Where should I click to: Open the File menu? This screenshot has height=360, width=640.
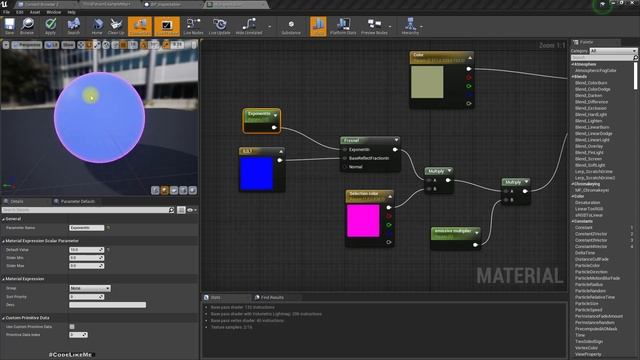(7, 12)
